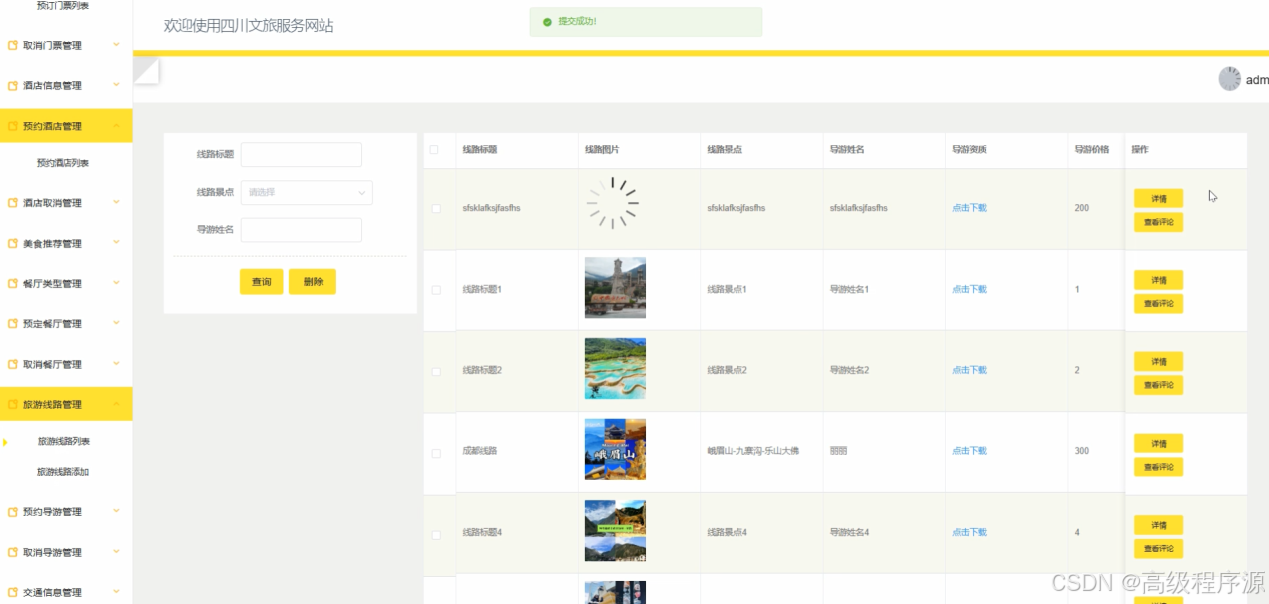Open 查看评论 for 线路标题2 row

coord(1159,386)
